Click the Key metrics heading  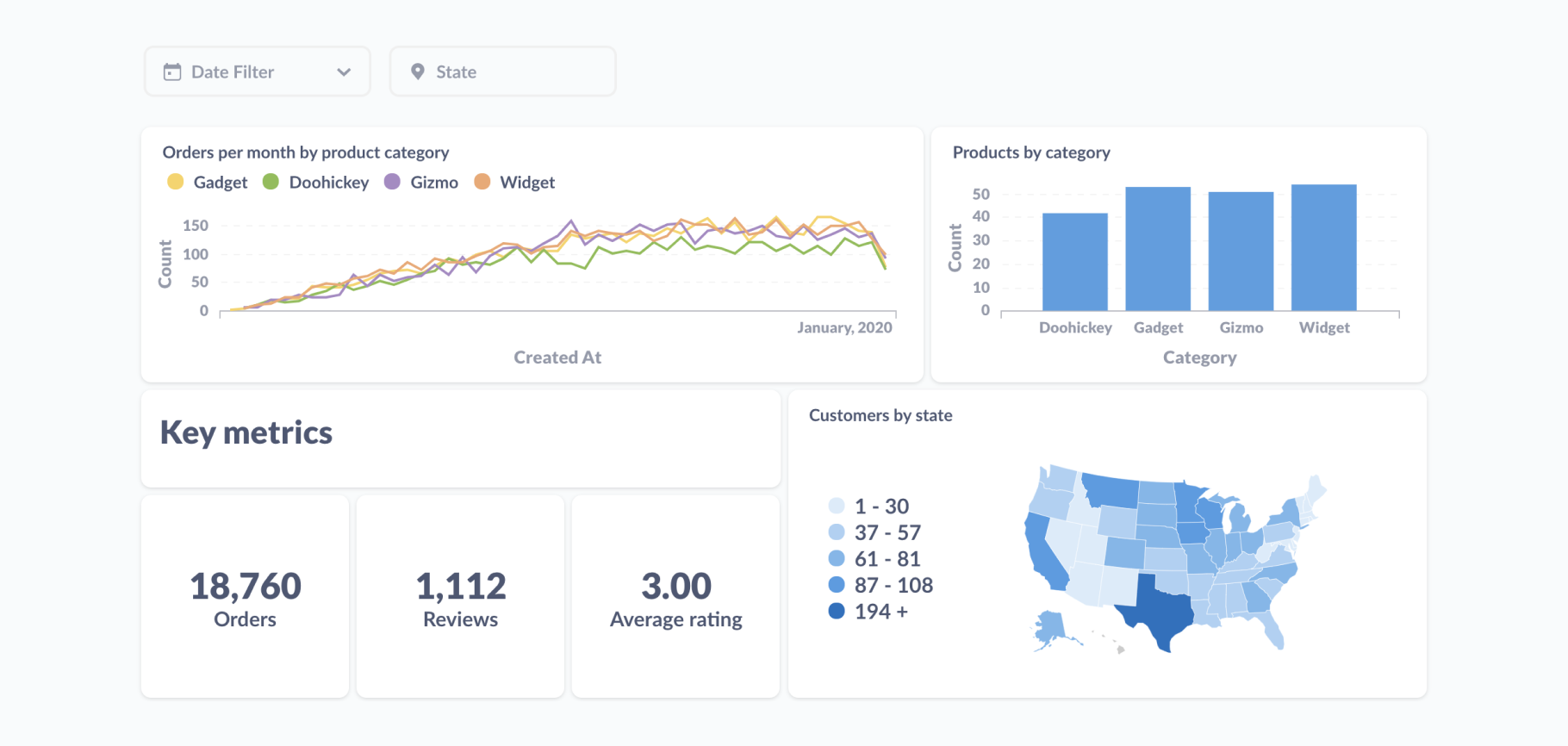(x=246, y=432)
